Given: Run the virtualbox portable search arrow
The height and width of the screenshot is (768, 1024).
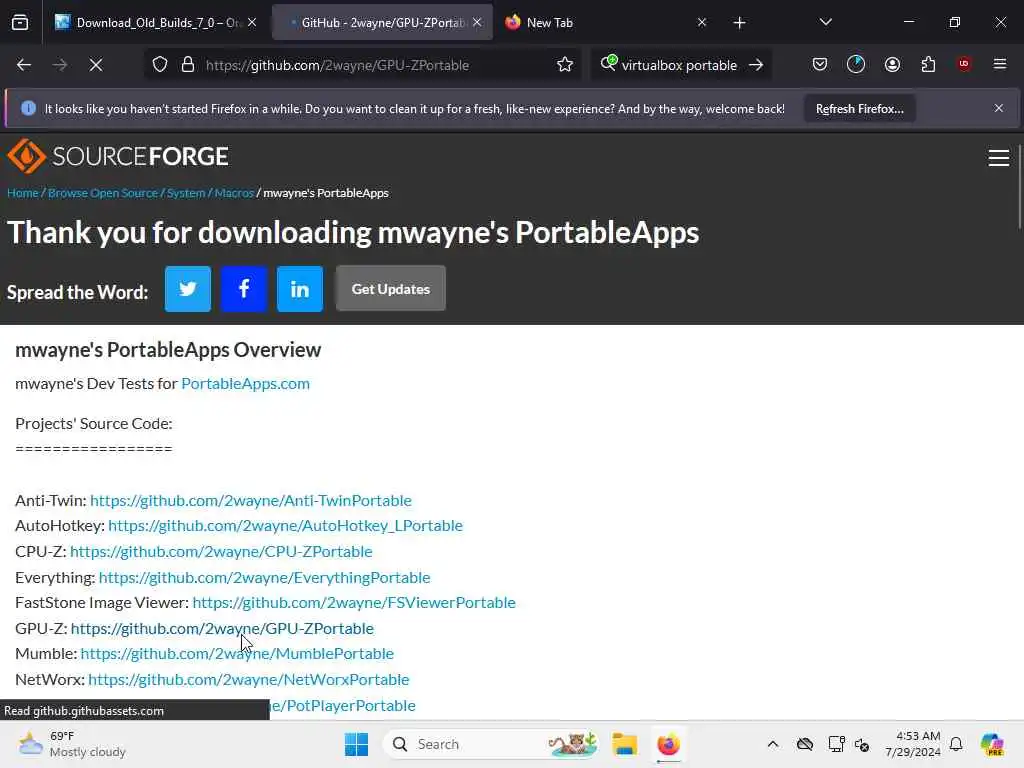Looking at the screenshot, I should (756, 65).
